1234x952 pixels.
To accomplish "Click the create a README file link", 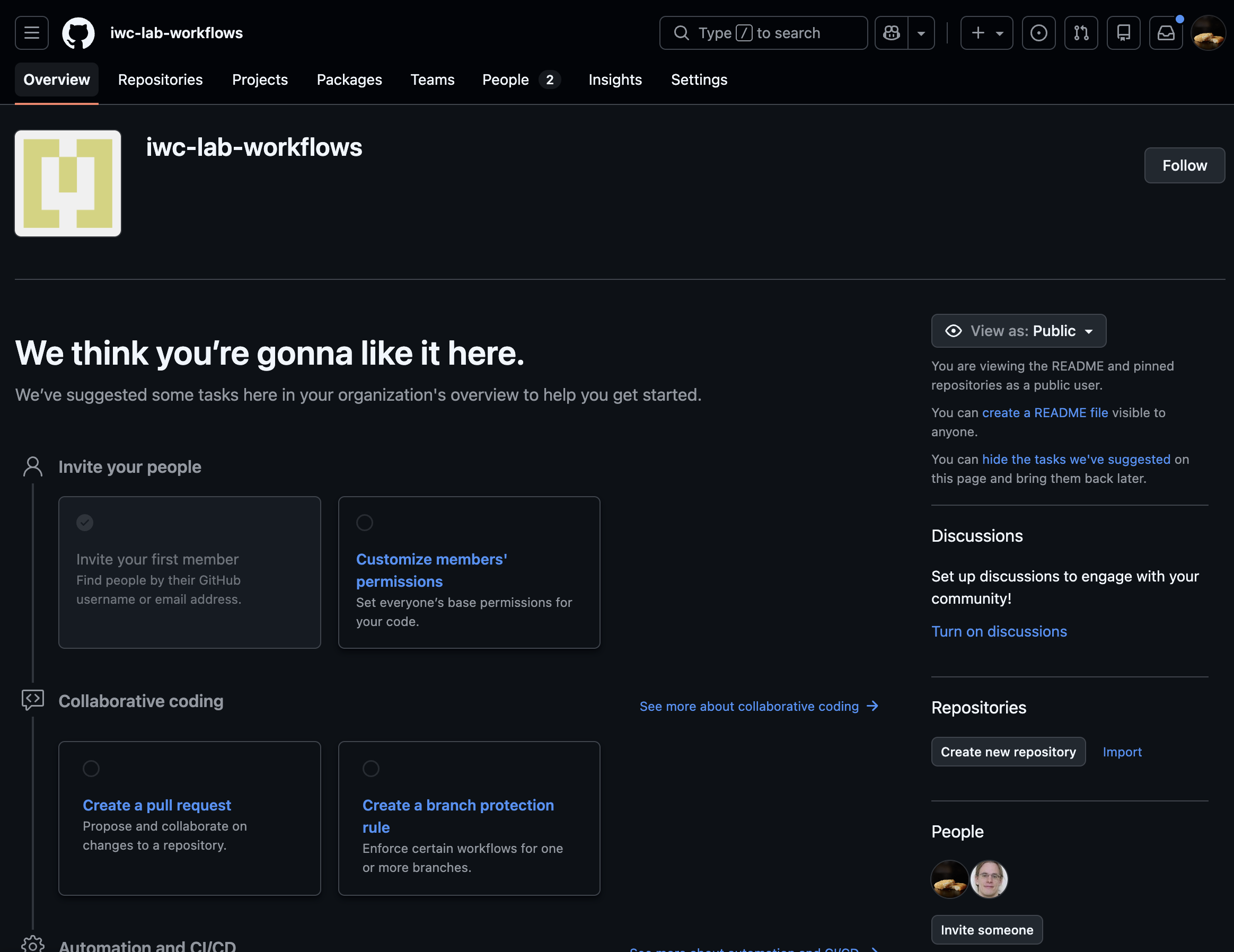I will click(x=1045, y=413).
